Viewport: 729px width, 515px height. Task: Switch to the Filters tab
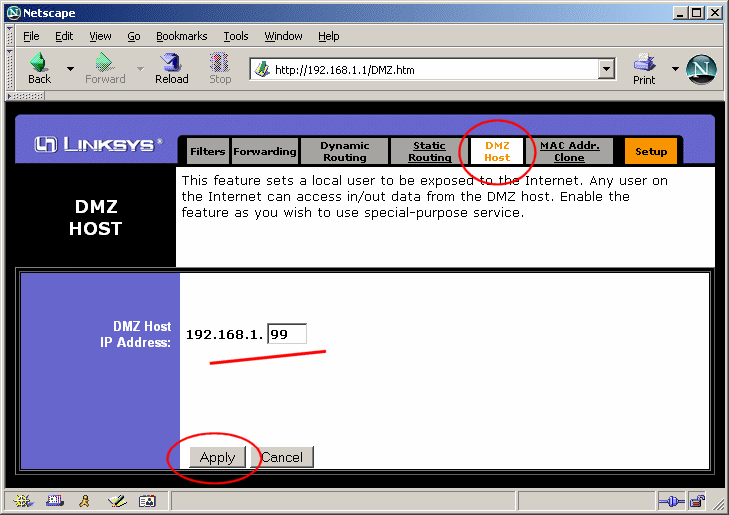pyautogui.click(x=207, y=151)
